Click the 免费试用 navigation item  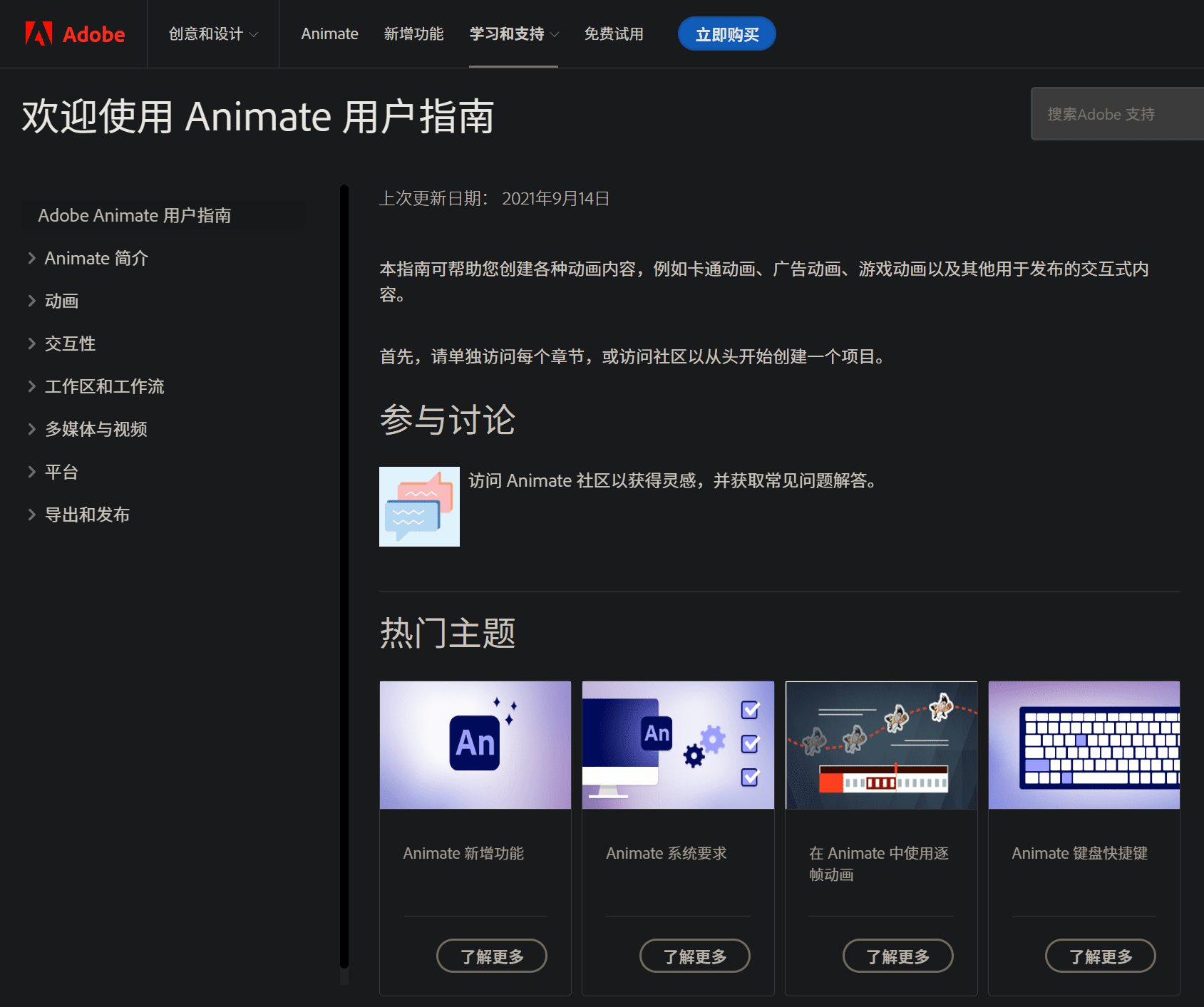click(614, 33)
